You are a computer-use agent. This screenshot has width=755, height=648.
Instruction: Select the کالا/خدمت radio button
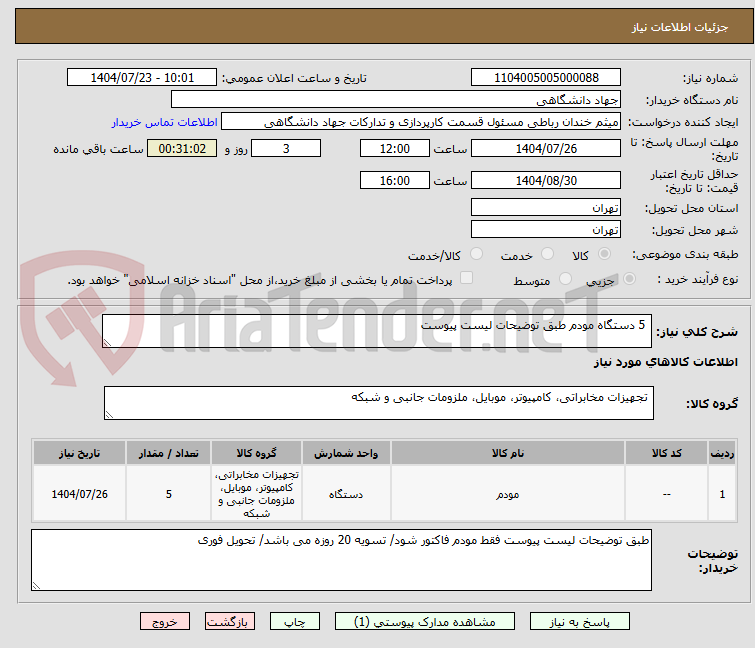pos(476,254)
